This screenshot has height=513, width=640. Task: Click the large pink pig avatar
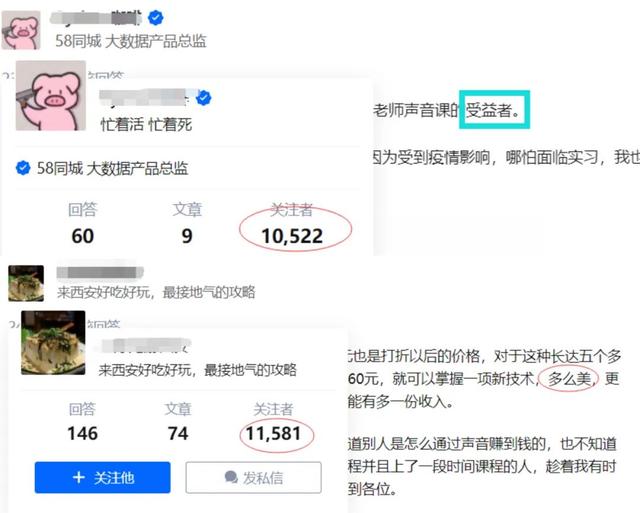click(x=51, y=96)
